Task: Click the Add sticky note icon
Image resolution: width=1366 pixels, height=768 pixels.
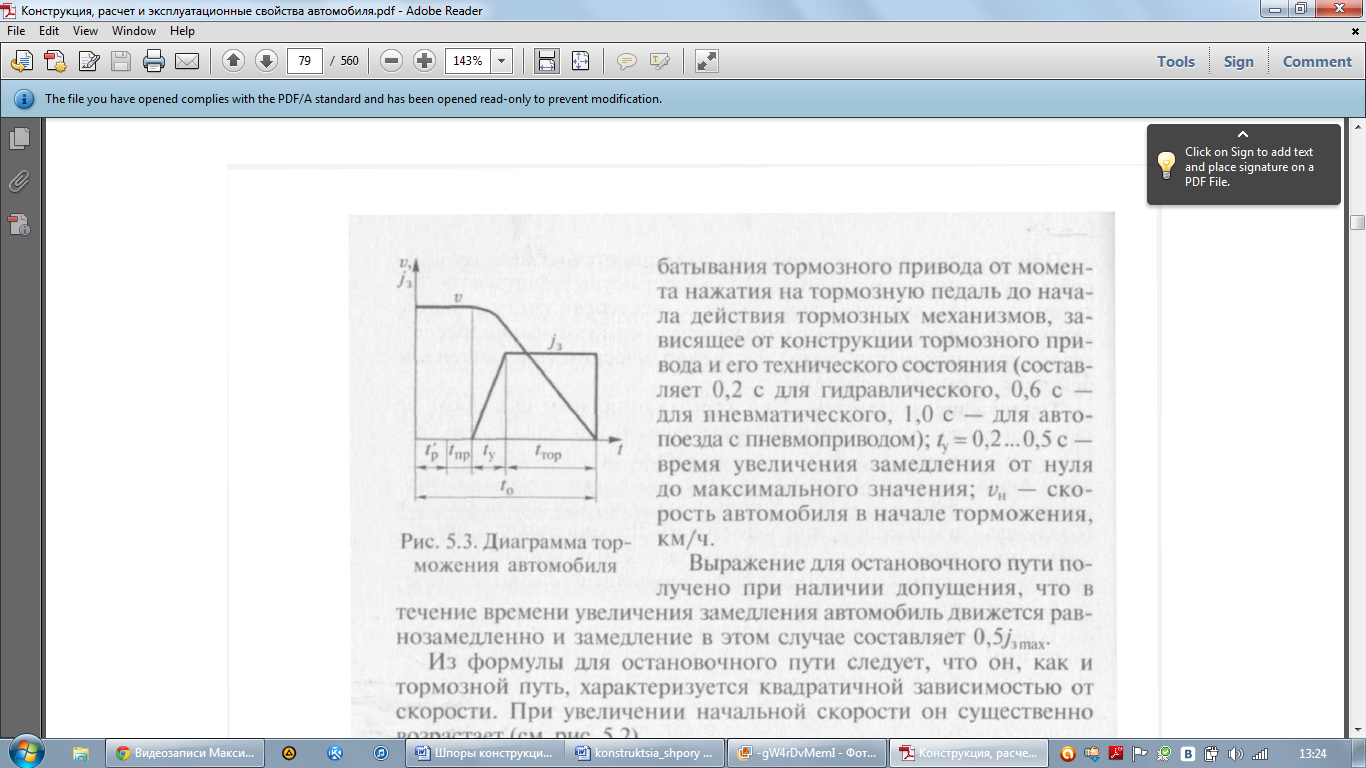Action: (627, 61)
